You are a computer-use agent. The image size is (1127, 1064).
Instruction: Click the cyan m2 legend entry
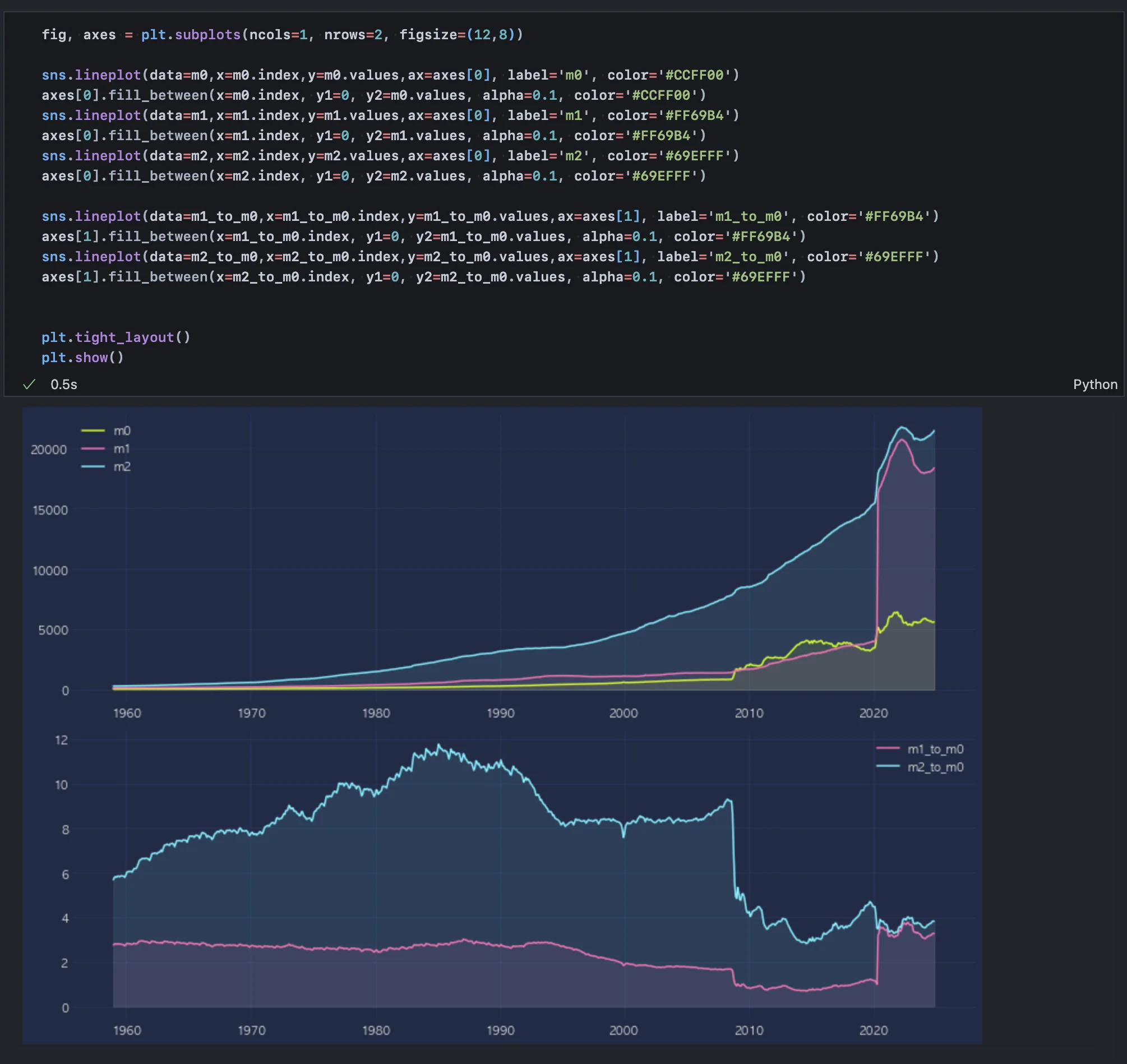pyautogui.click(x=121, y=467)
